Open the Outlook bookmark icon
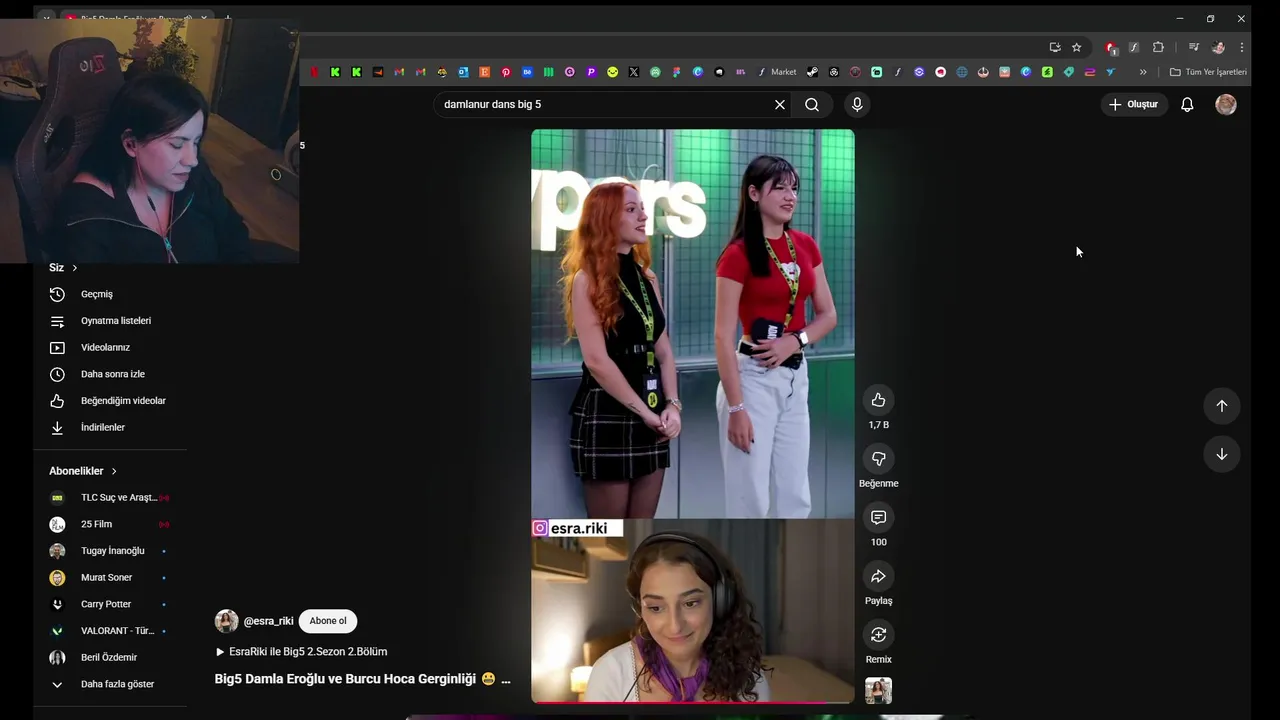Viewport: 1280px width, 720px height. [x=463, y=72]
